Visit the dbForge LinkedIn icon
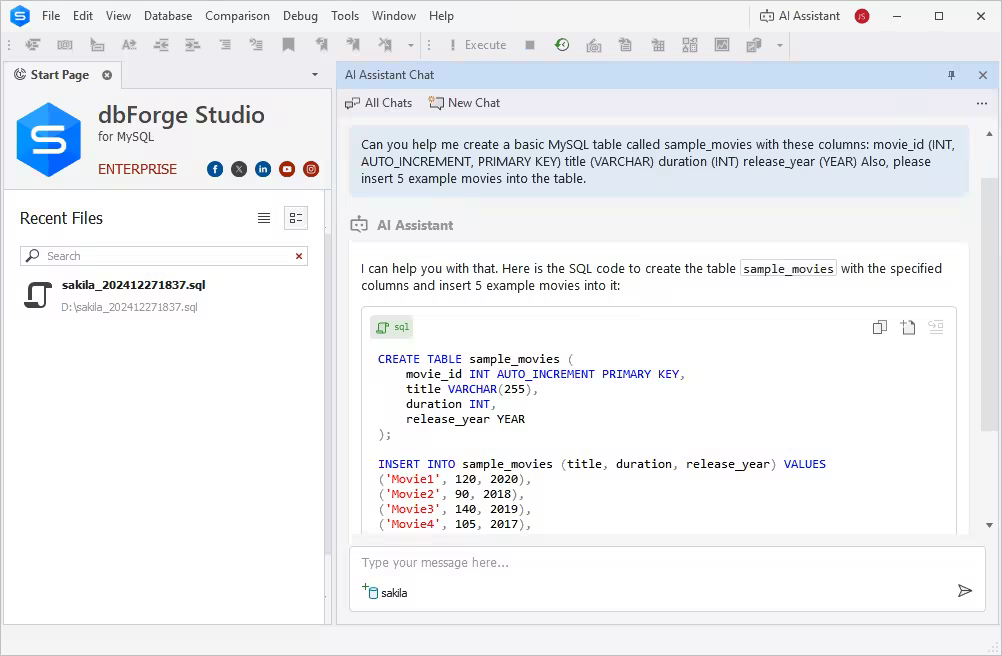1002x656 pixels. tap(263, 169)
